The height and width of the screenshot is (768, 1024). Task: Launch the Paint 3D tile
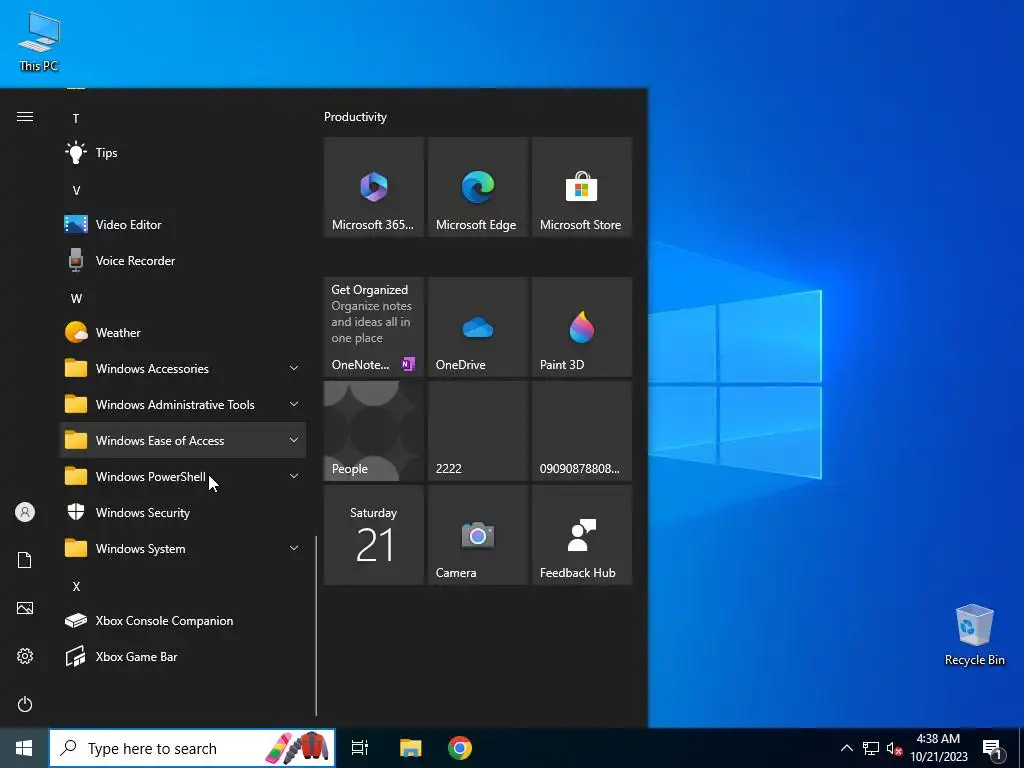click(x=581, y=327)
